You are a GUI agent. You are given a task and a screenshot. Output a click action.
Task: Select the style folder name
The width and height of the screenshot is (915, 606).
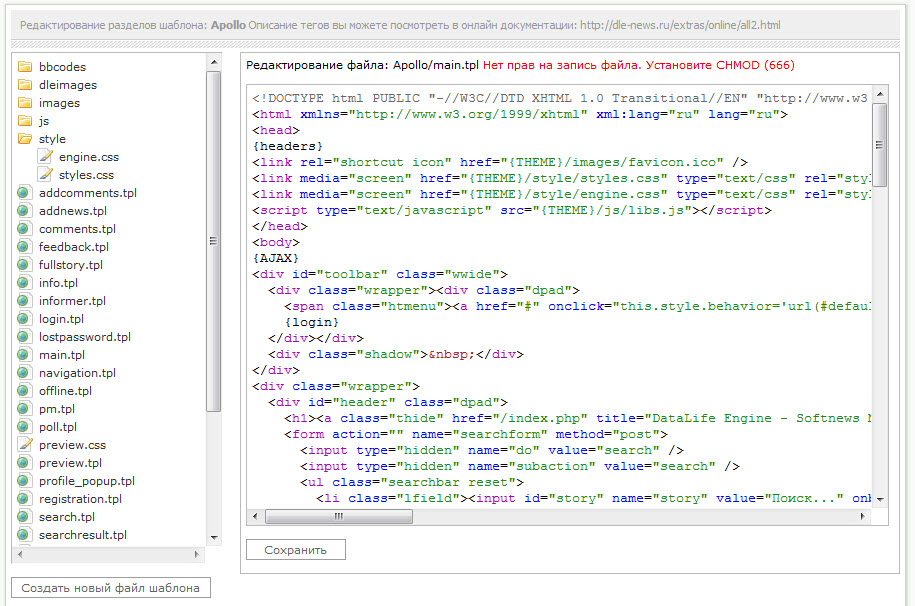(x=52, y=139)
